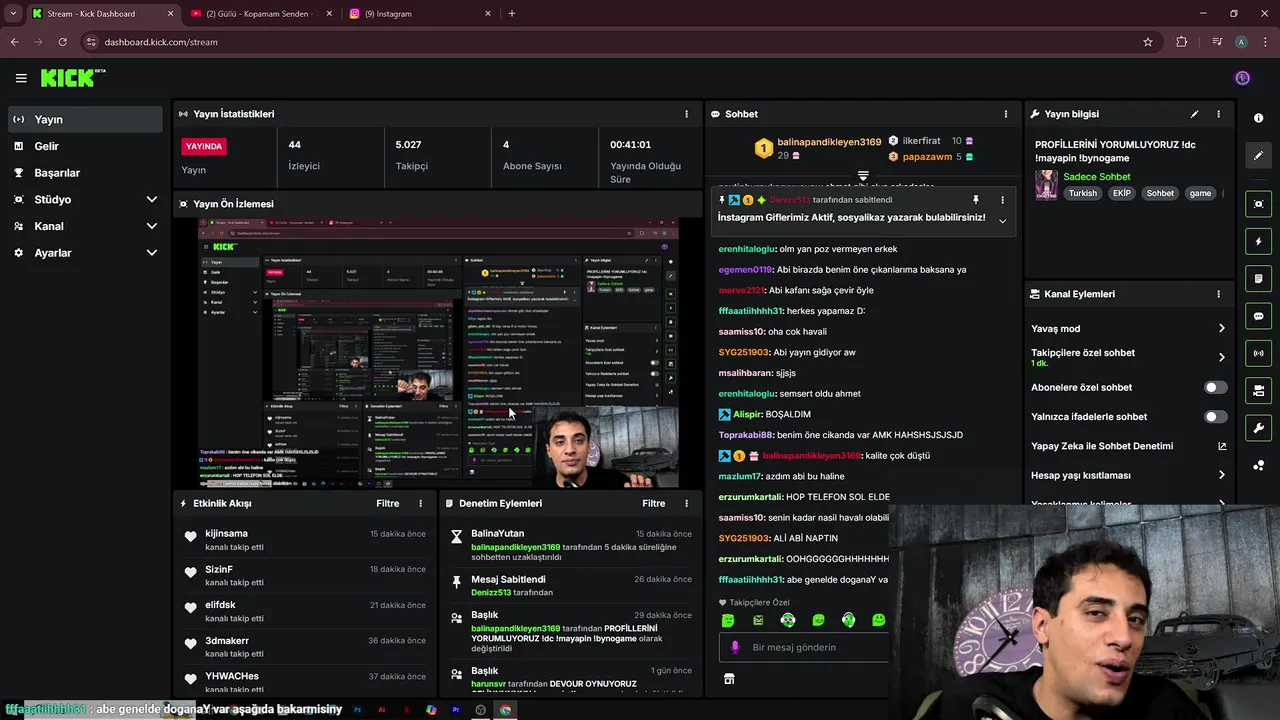This screenshot has height=720, width=1280.
Task: Collapse the chat leaderboard with filter arrow
Action: click(863, 176)
